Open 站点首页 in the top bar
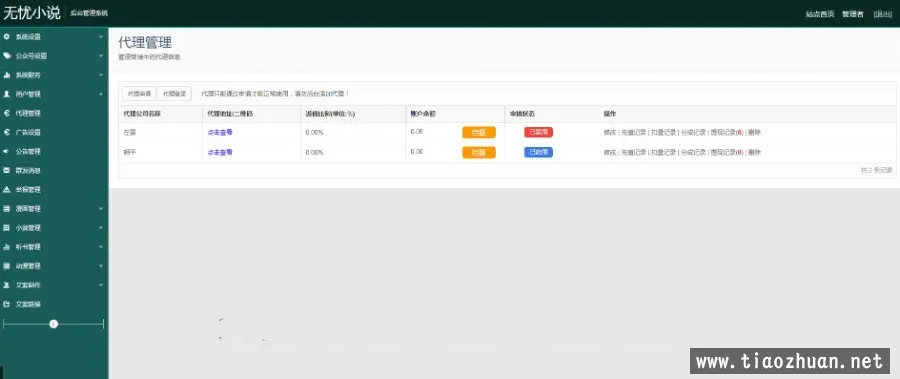 [820, 14]
